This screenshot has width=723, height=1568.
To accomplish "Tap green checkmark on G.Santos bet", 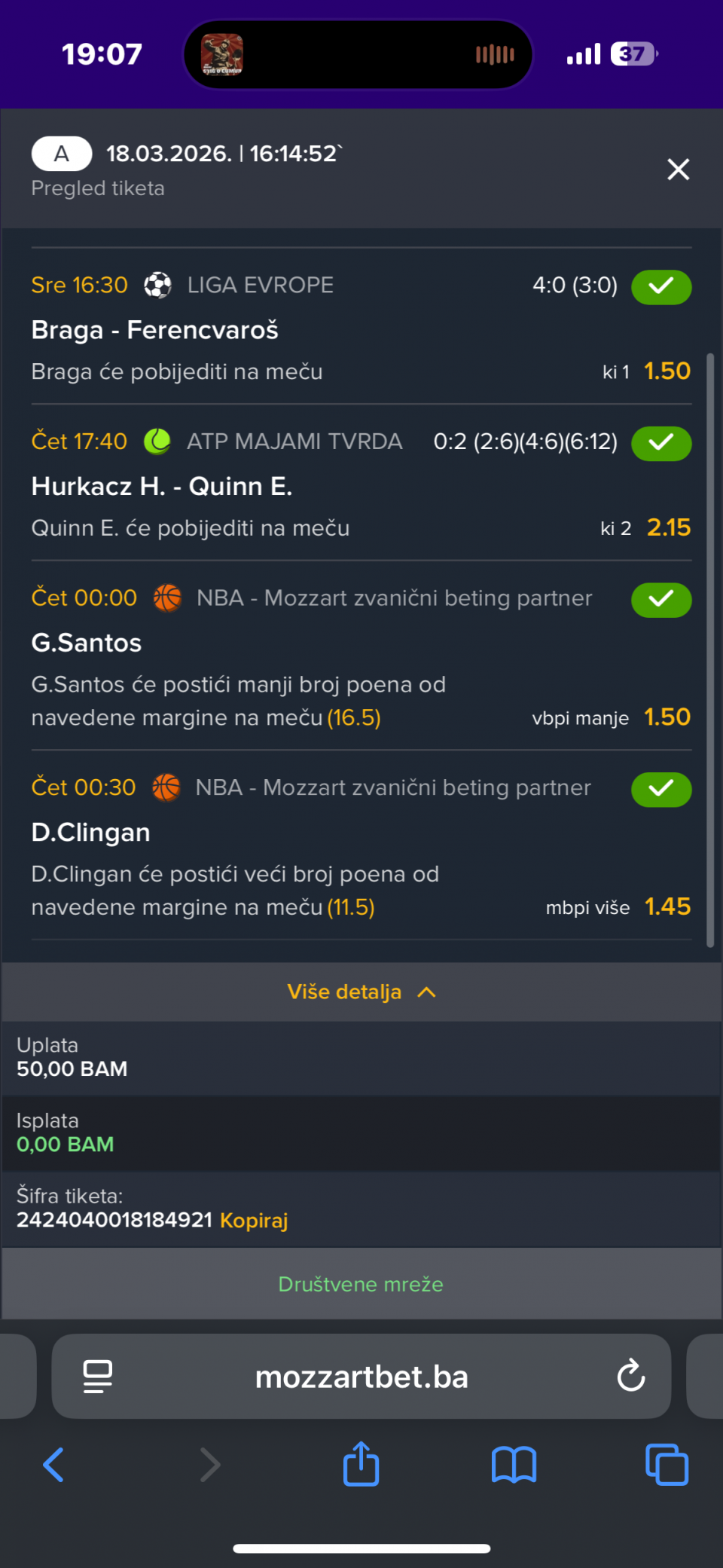I will pyautogui.click(x=660, y=600).
